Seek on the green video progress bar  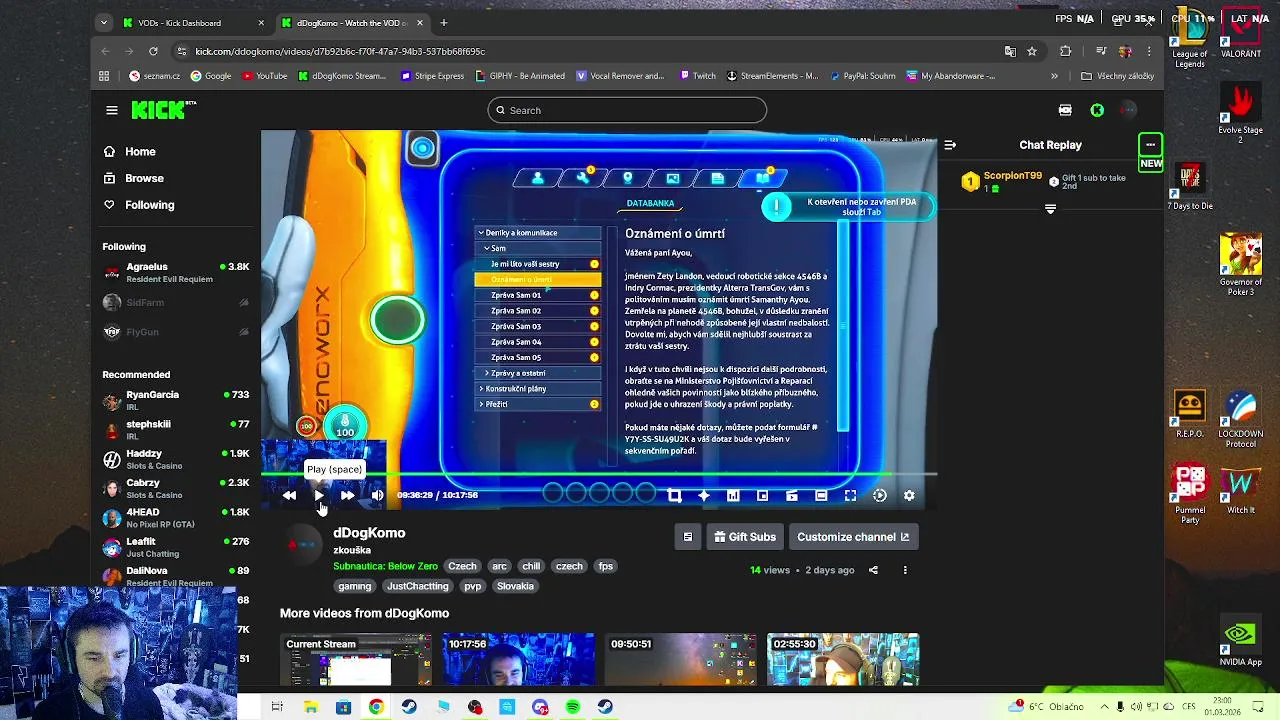point(599,474)
